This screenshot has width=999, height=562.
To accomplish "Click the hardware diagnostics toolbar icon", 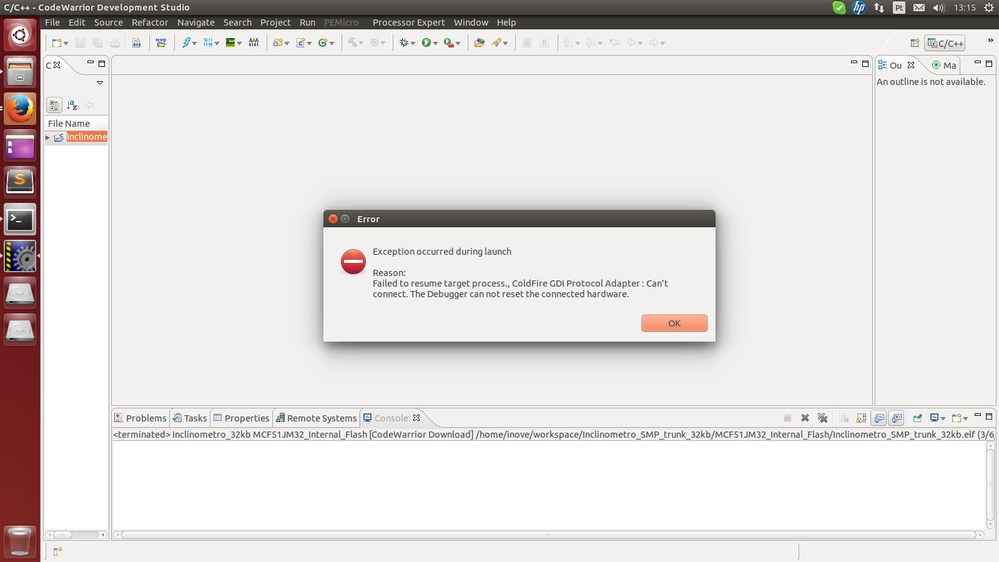I will click(254, 43).
